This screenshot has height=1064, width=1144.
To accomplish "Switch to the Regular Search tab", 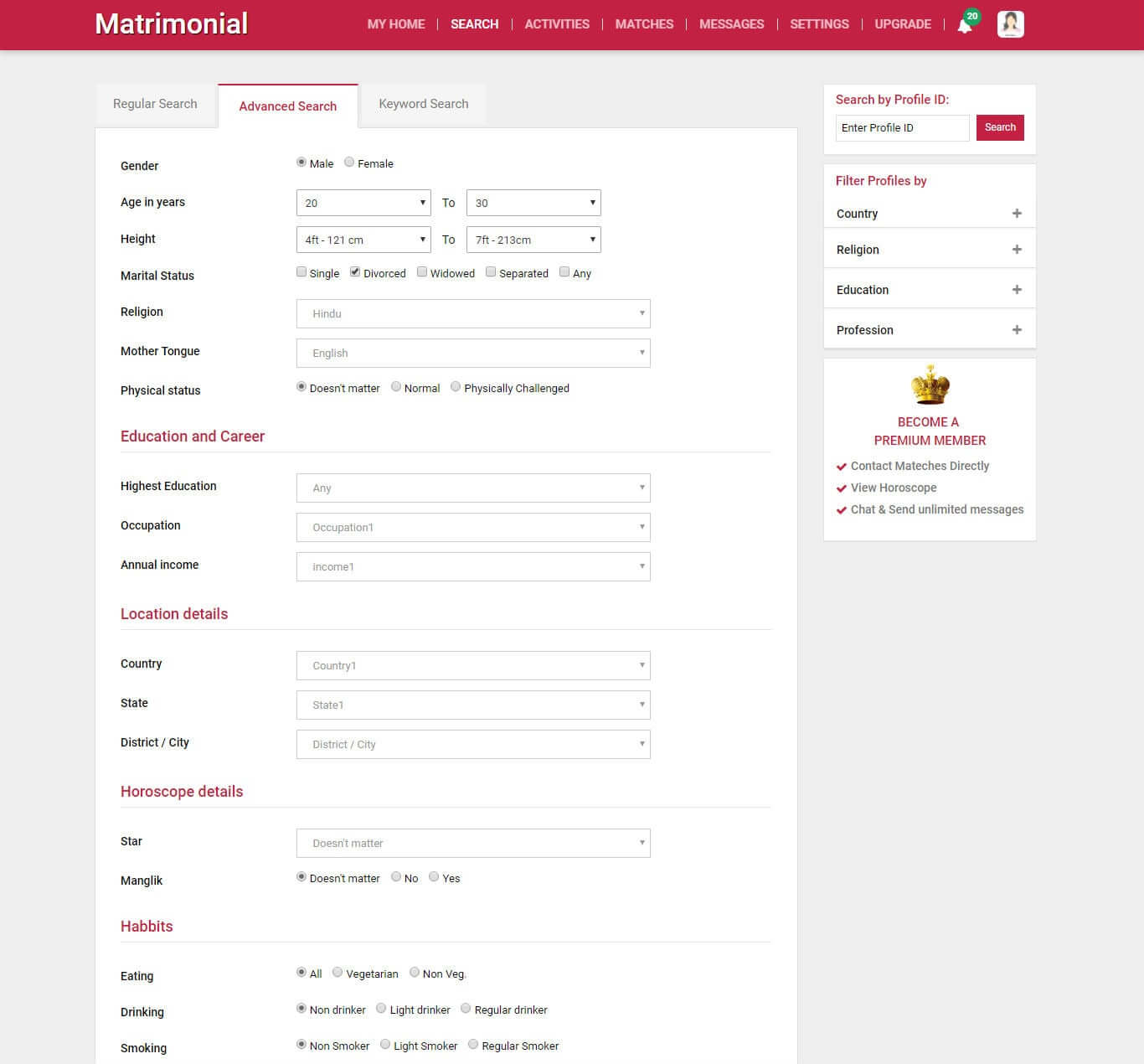I will pyautogui.click(x=155, y=104).
